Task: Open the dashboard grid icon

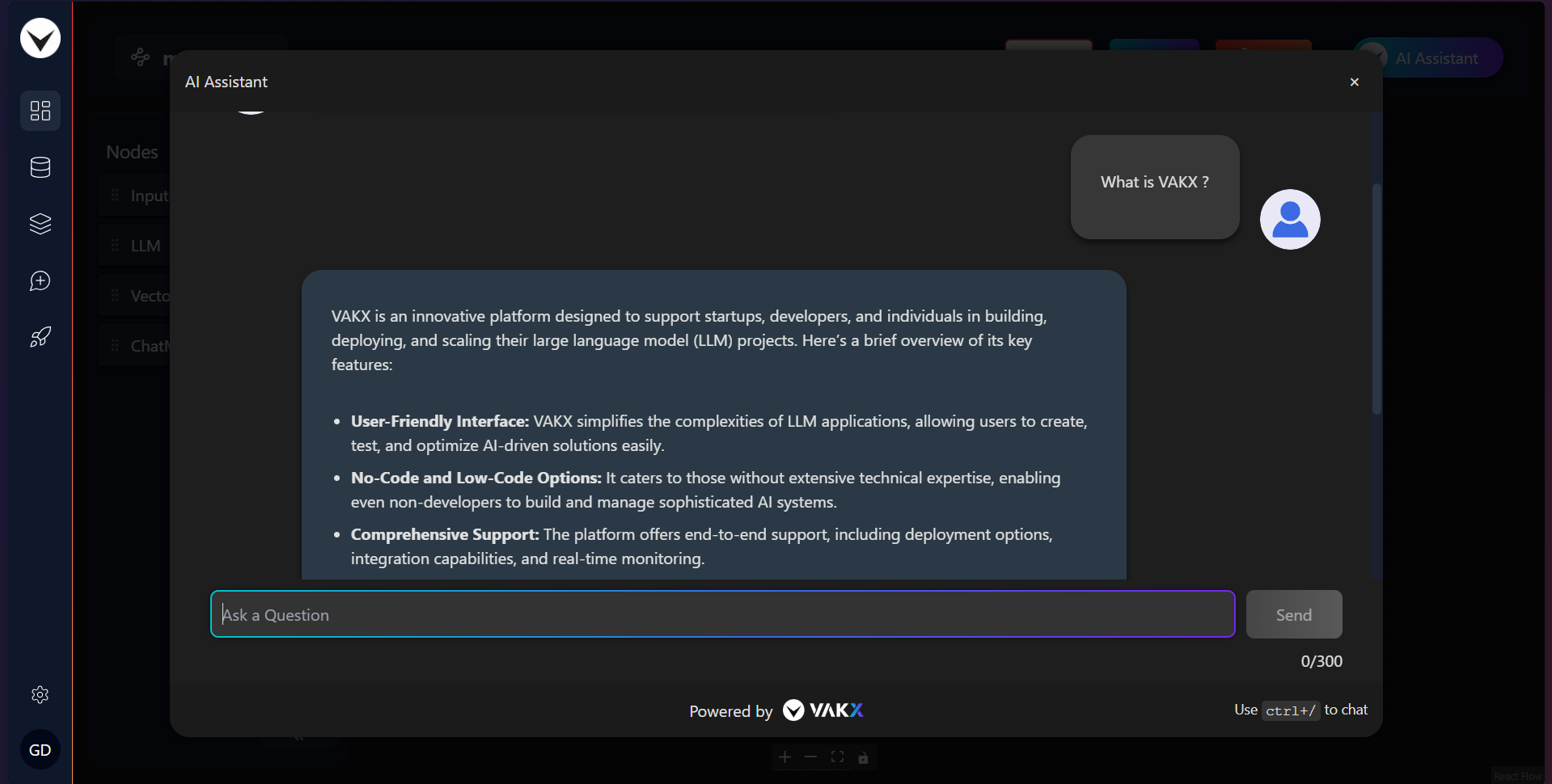Action: [40, 111]
